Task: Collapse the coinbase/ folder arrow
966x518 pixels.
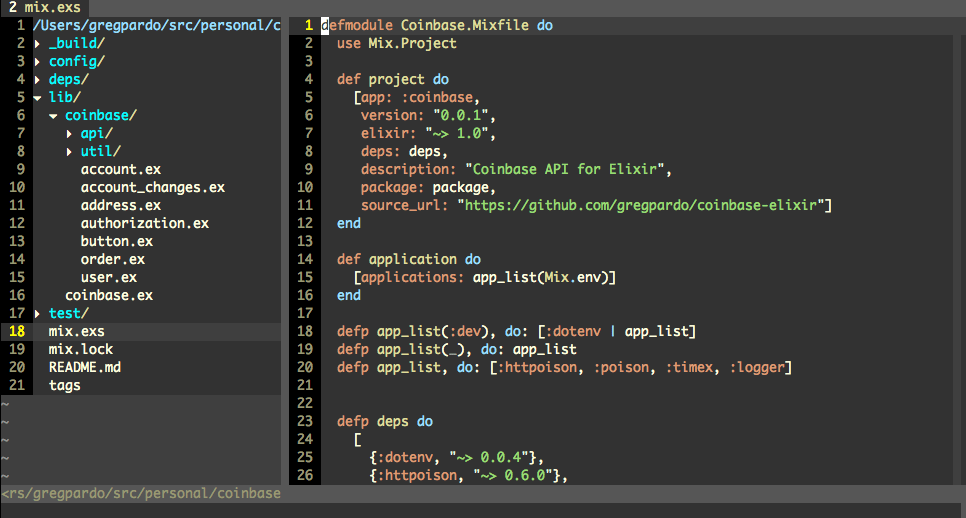Action: 54,116
